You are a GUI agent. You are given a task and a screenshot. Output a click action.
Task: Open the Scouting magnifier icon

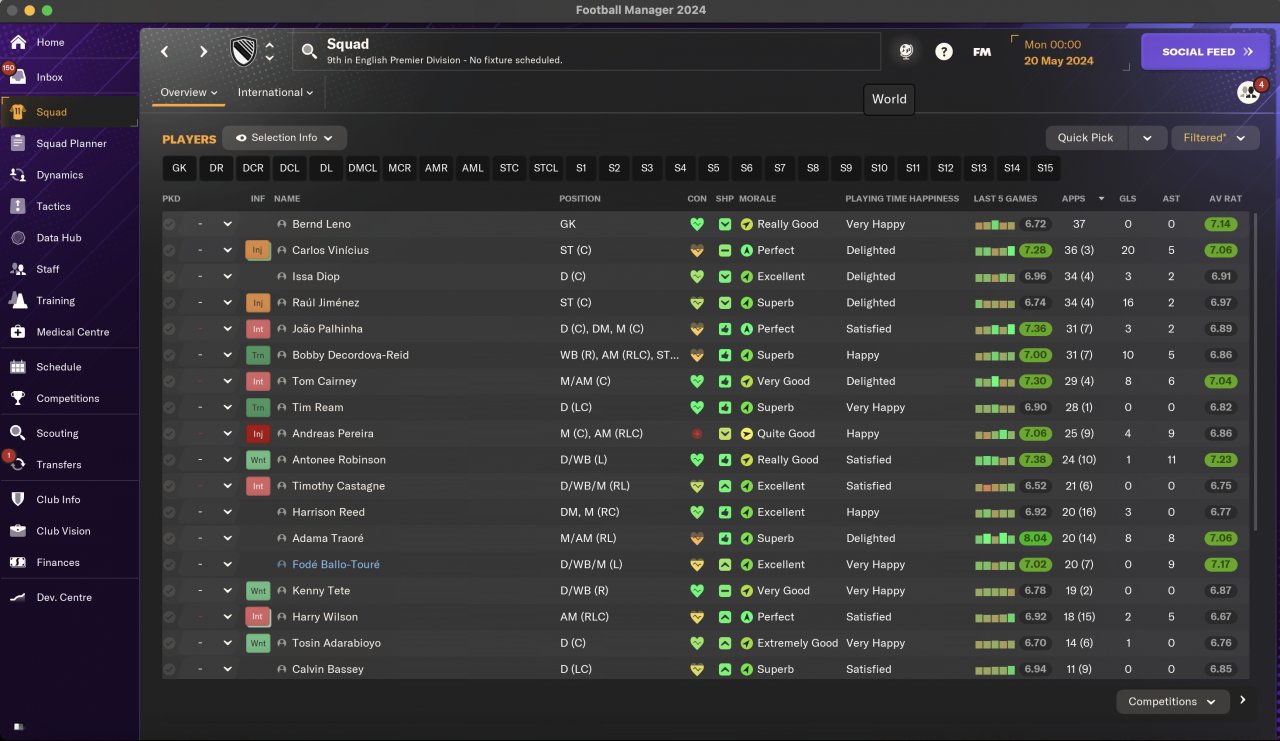click(x=18, y=434)
